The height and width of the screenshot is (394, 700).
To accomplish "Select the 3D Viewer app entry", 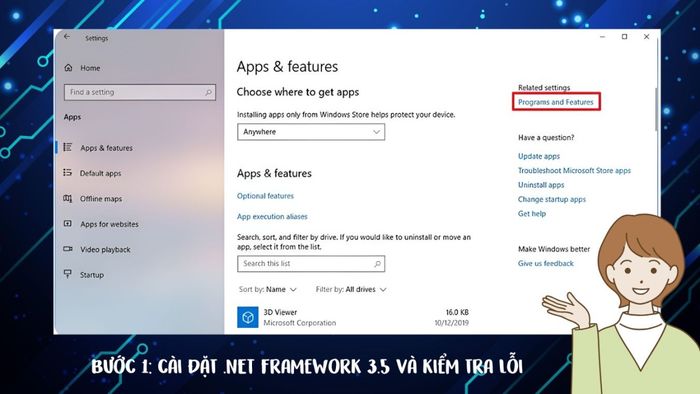I will coord(353,317).
